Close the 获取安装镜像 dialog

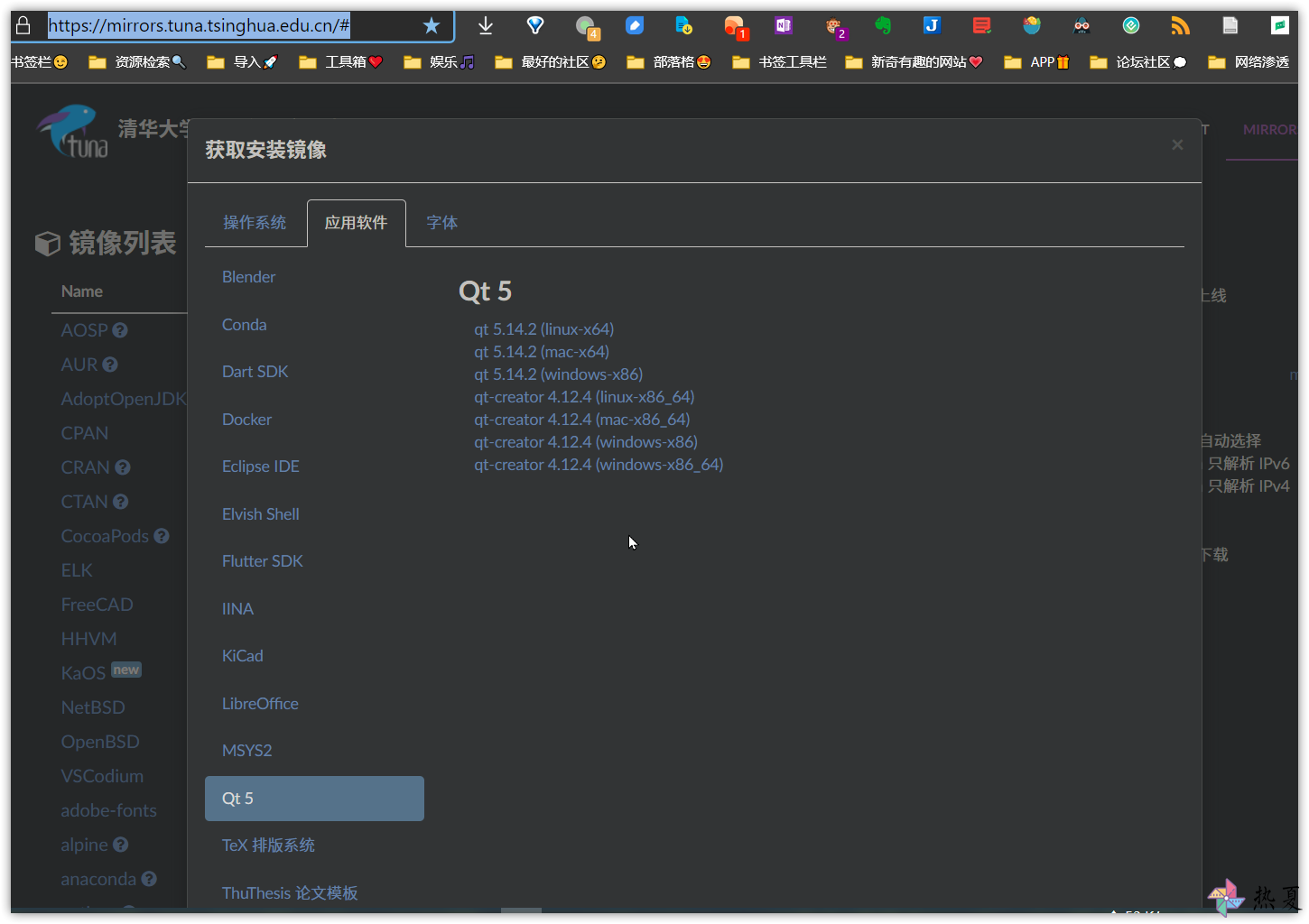(x=1177, y=144)
